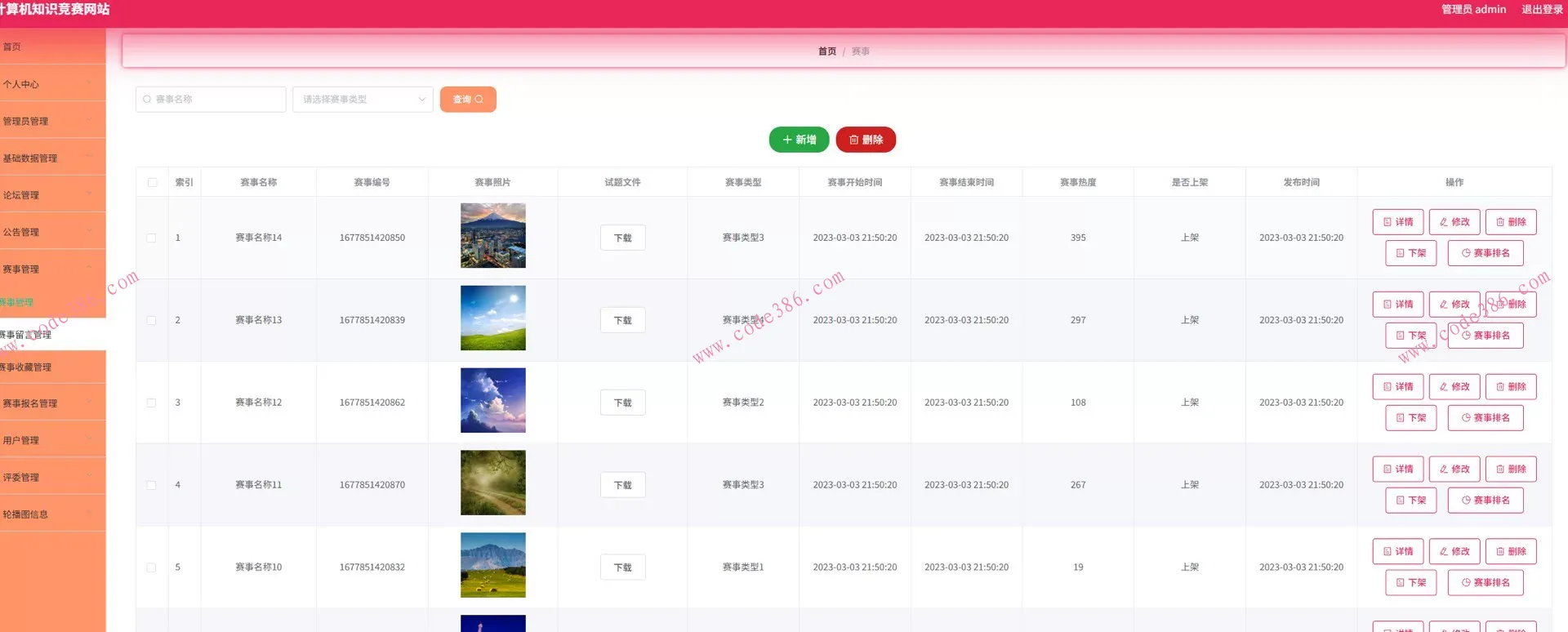Focus the 赛事名称 search input field
Viewport: 1568px width, 632px height.
tap(211, 99)
